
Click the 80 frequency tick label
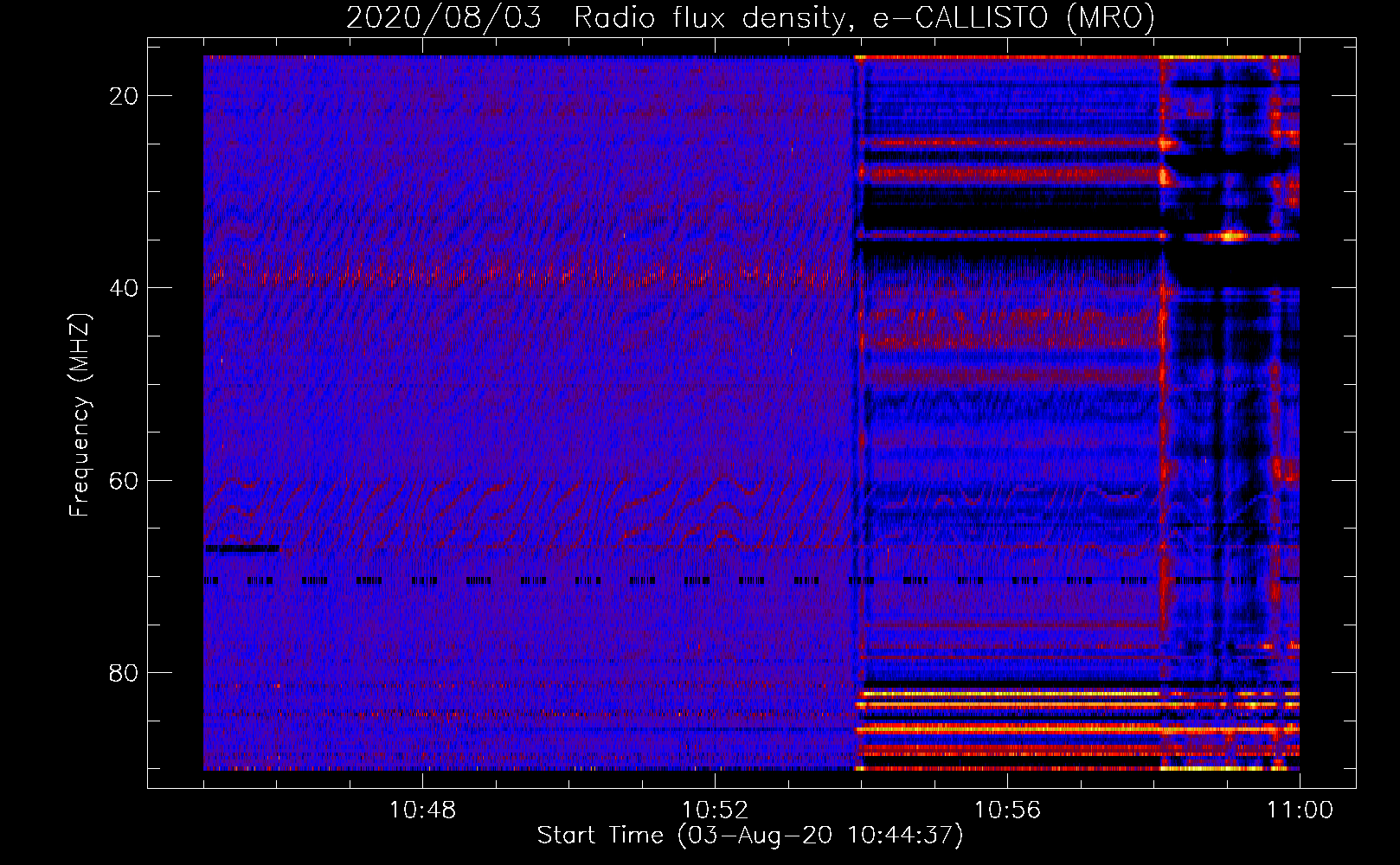tap(125, 673)
